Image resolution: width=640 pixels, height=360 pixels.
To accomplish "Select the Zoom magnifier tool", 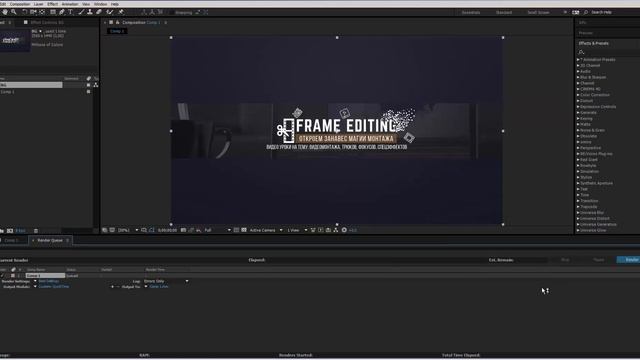I will click(x=14, y=12).
